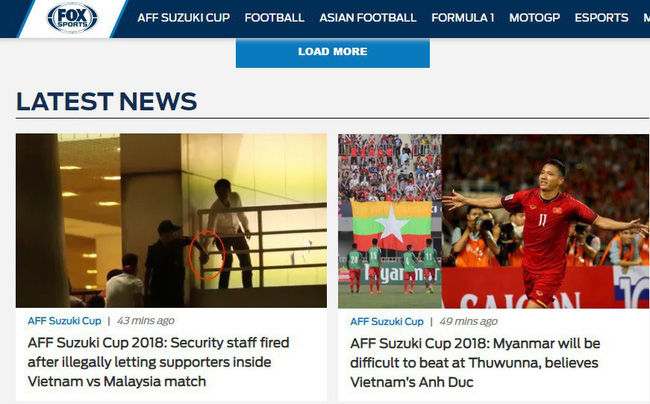Open the Football nav item
This screenshot has width=650, height=404.
274,18
